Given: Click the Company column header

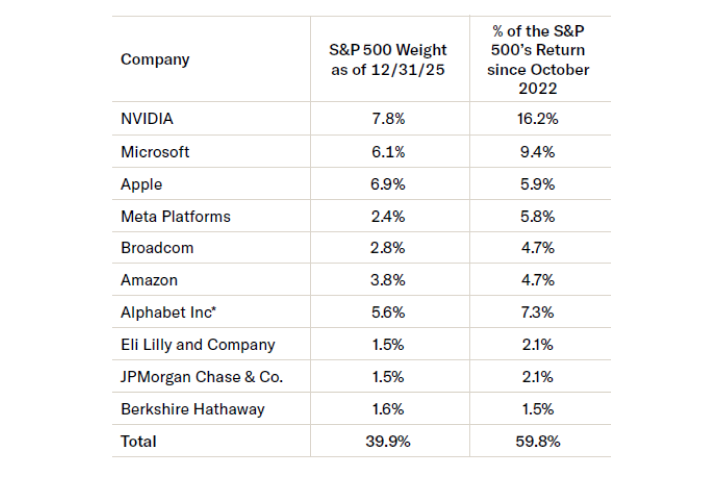Looking at the screenshot, I should click(x=155, y=59).
